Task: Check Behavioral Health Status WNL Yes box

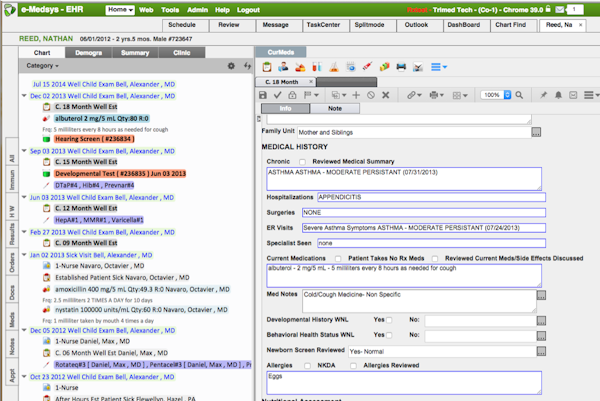Action: [x=389, y=335]
